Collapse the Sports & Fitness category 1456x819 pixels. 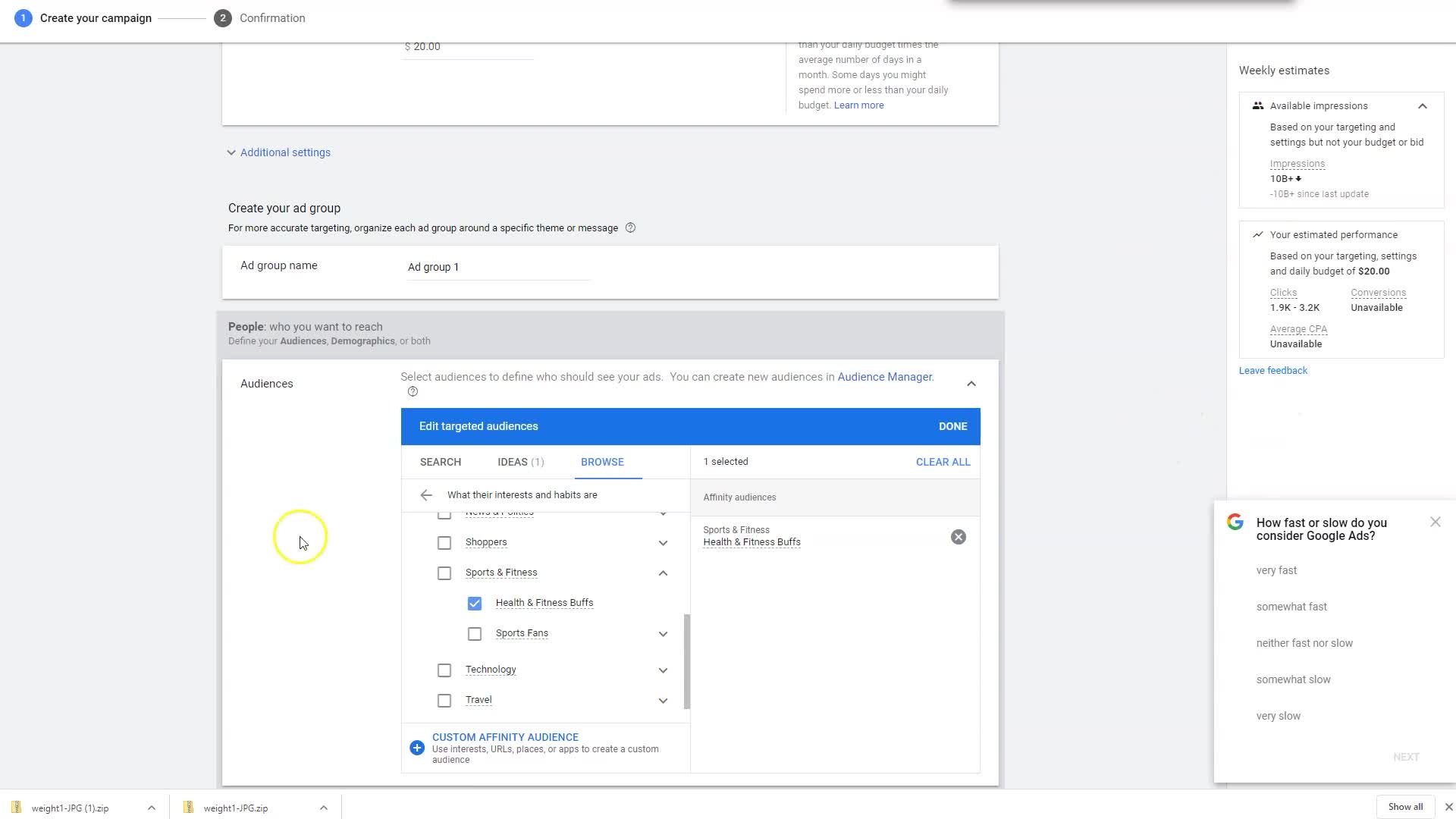click(663, 573)
